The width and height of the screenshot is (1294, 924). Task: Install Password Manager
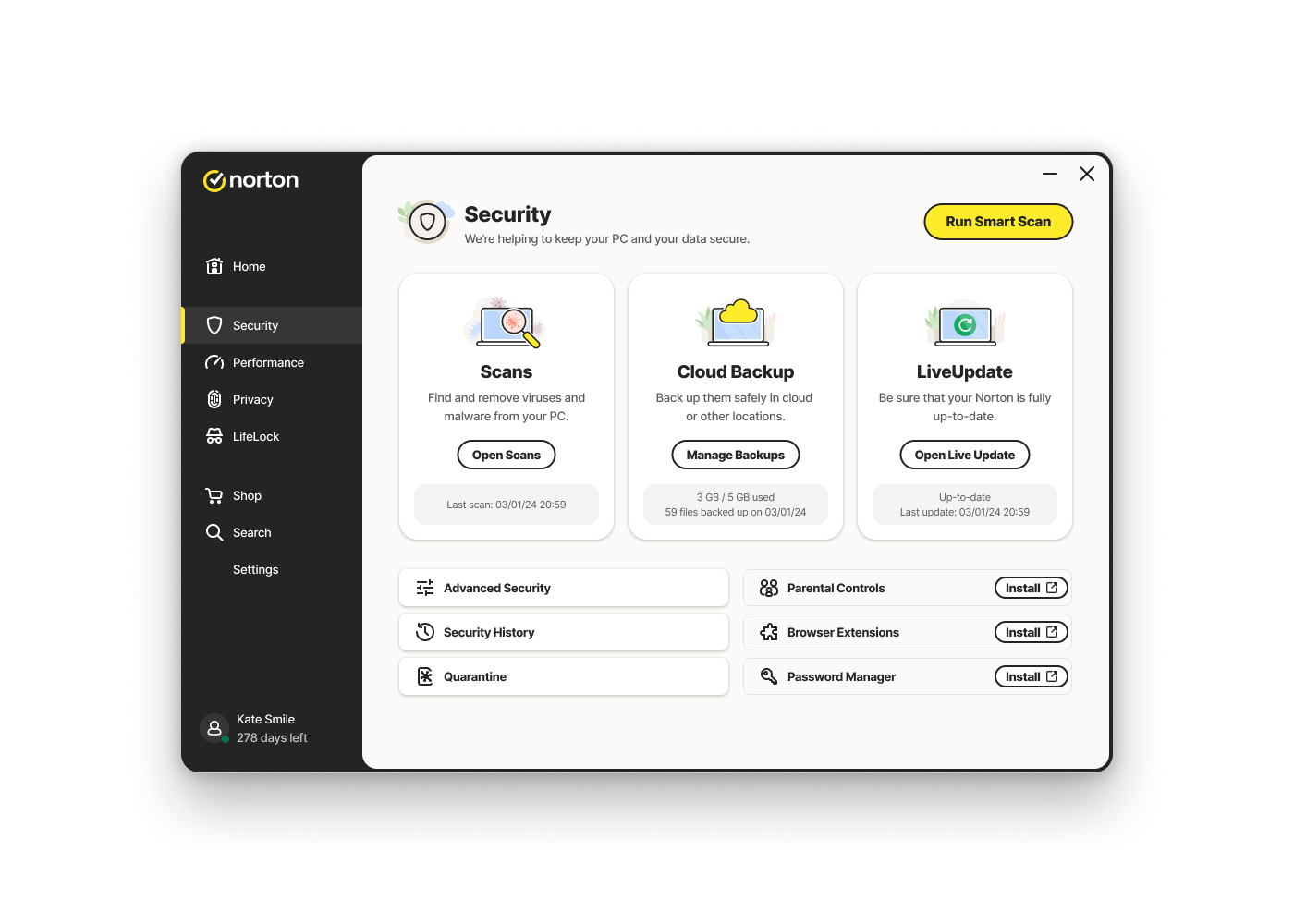tap(1032, 676)
